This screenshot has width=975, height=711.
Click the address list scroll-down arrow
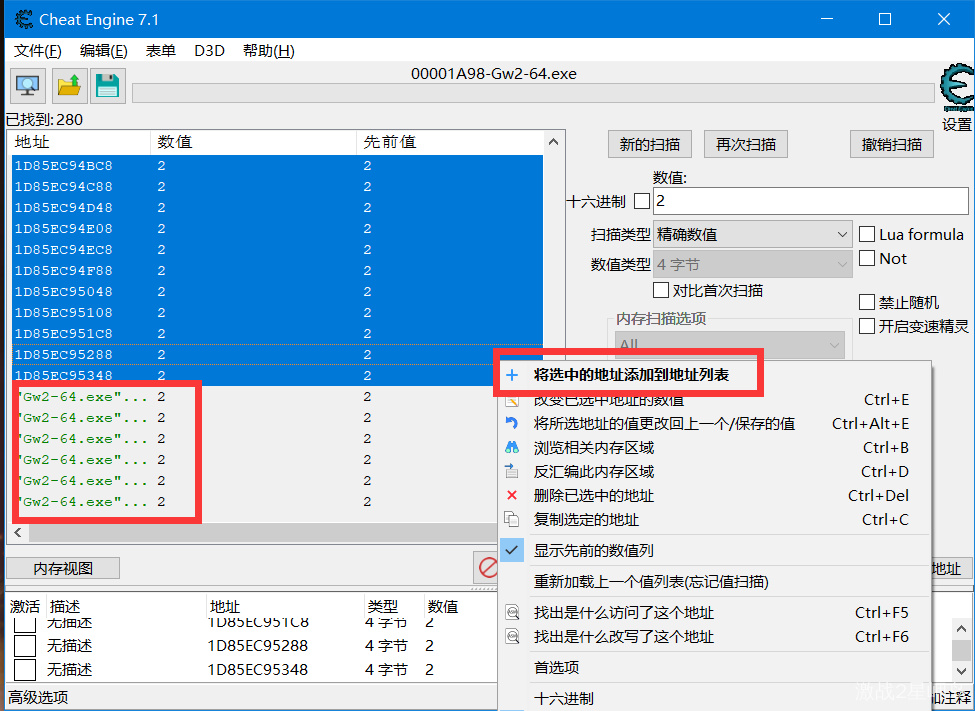click(x=961, y=671)
